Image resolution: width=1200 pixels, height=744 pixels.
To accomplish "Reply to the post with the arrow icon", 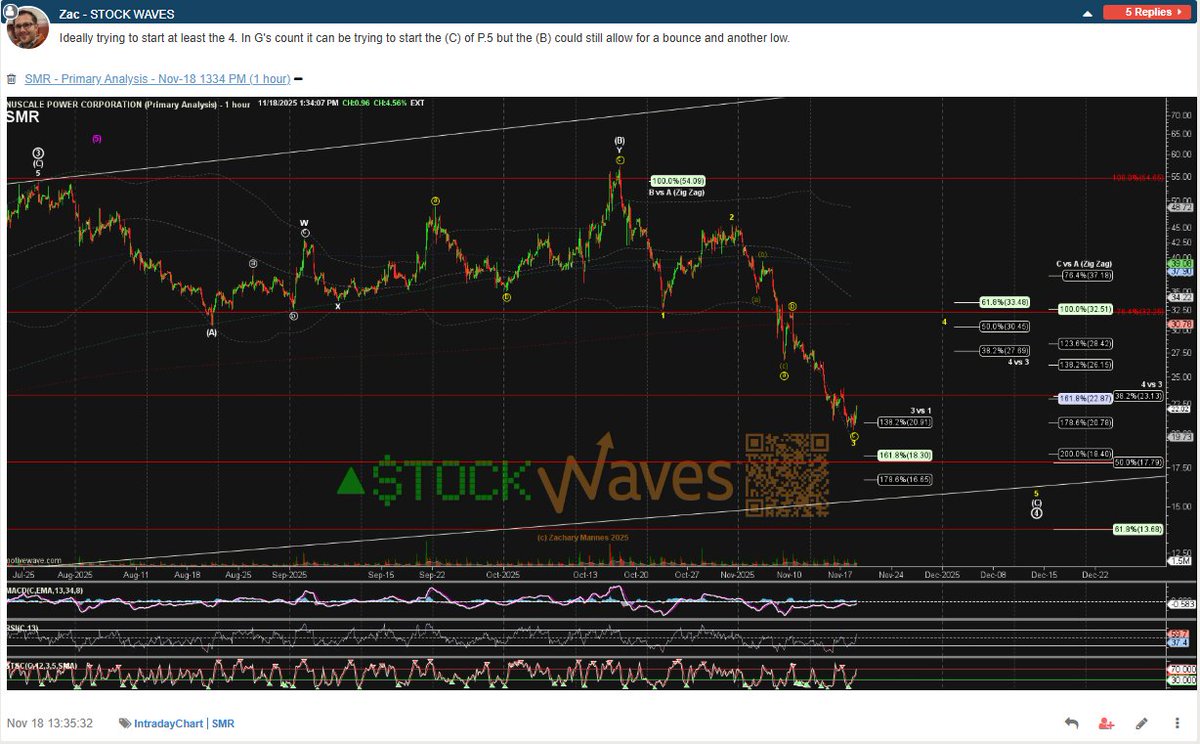I will pyautogui.click(x=1071, y=723).
